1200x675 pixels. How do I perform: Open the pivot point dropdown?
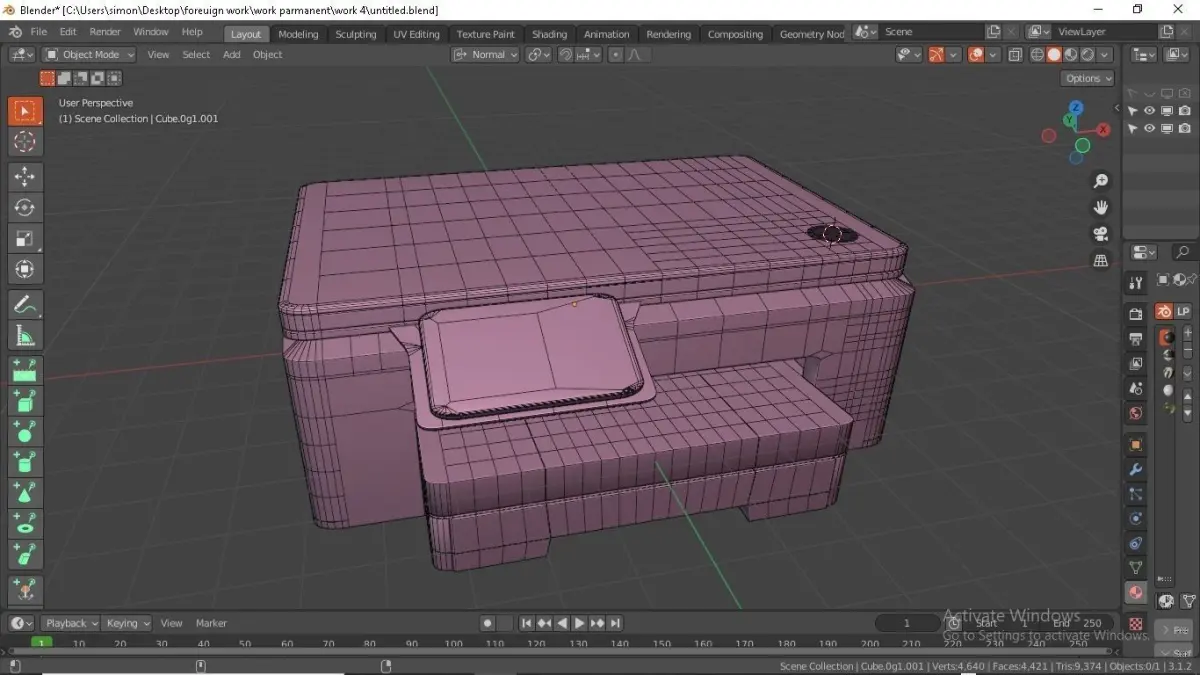pyautogui.click(x=538, y=55)
